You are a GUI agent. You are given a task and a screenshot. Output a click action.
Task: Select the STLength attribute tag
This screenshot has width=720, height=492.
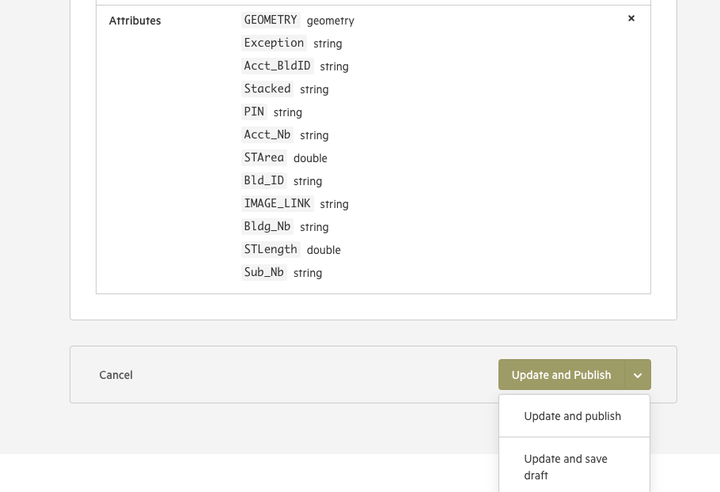[270, 249]
